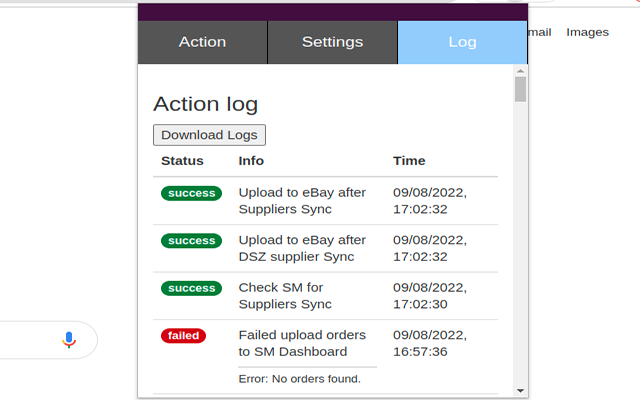The image size is (640, 400).
Task: Open the Images link on Google page
Action: click(587, 32)
